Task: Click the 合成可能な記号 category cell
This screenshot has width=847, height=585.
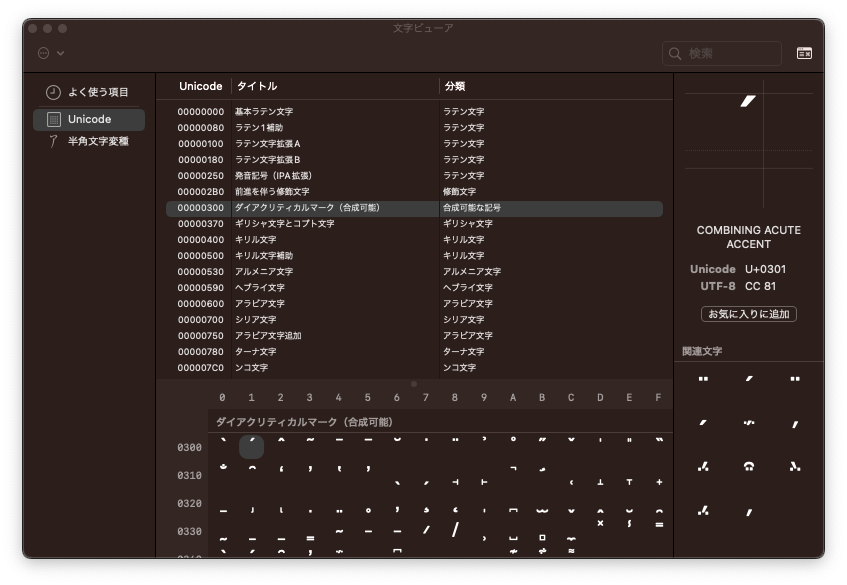Action: click(x=472, y=208)
